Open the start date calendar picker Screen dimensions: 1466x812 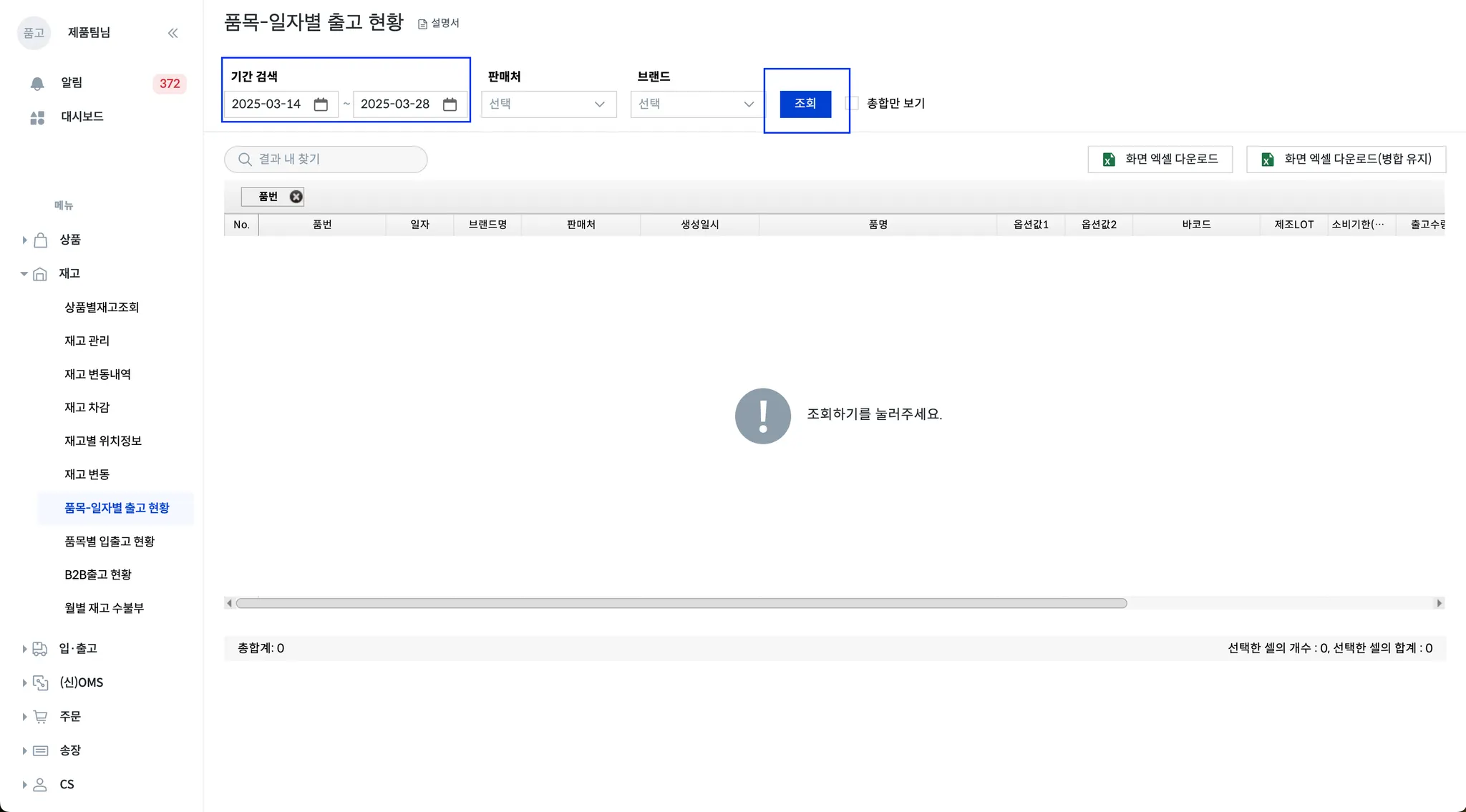pos(321,104)
